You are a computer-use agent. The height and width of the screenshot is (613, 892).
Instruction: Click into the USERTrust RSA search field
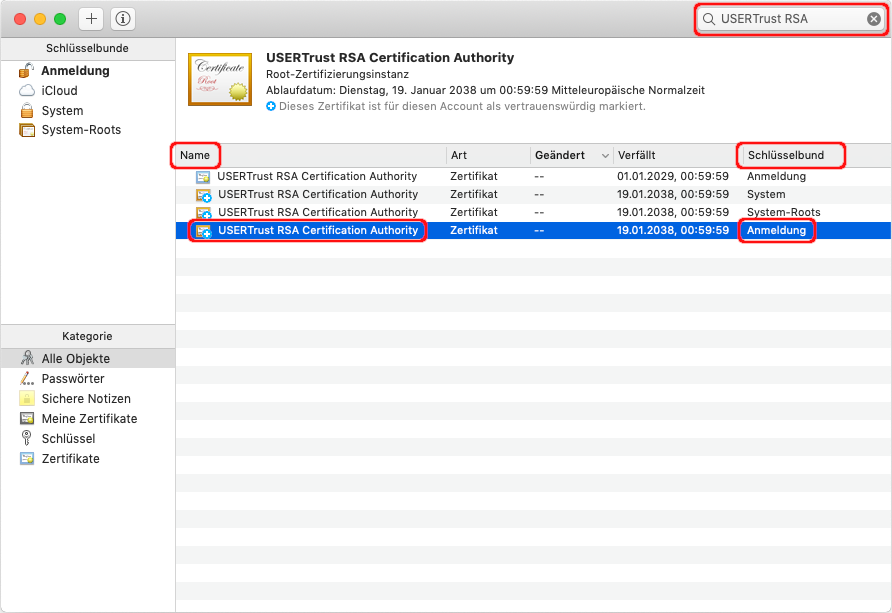(791, 19)
